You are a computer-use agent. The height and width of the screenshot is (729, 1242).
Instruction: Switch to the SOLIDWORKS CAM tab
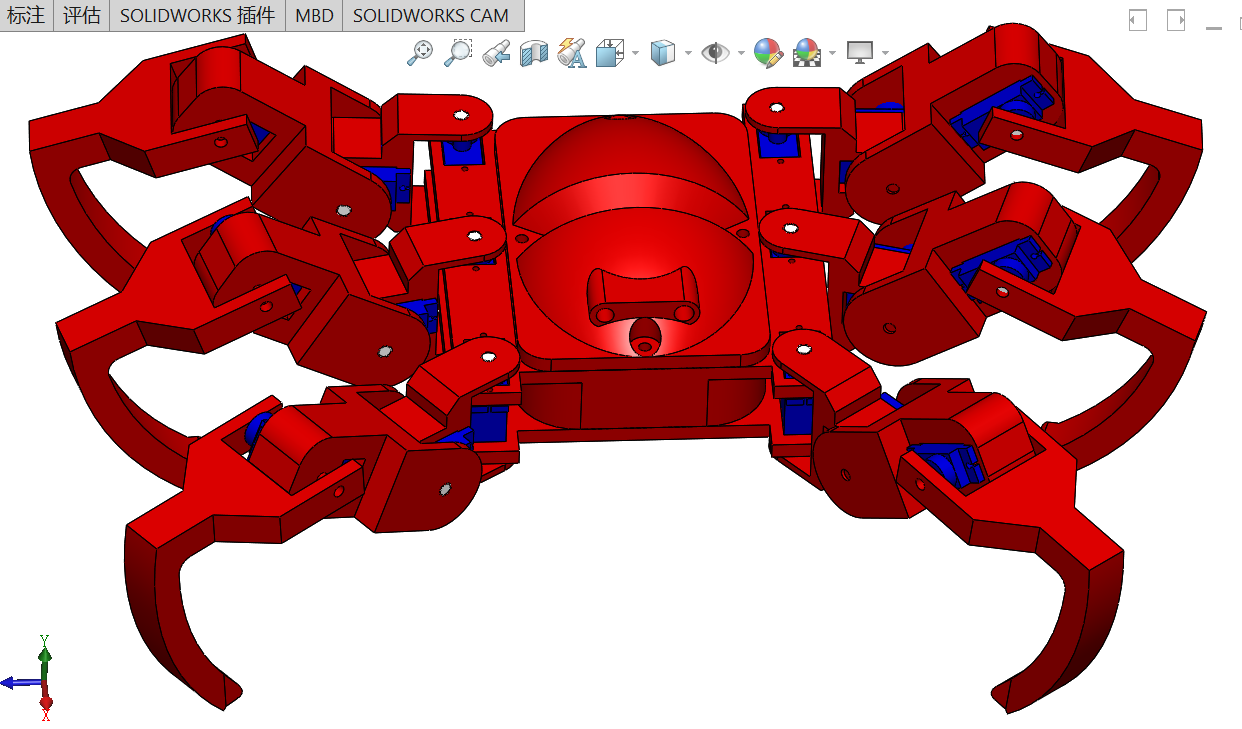[x=431, y=15]
